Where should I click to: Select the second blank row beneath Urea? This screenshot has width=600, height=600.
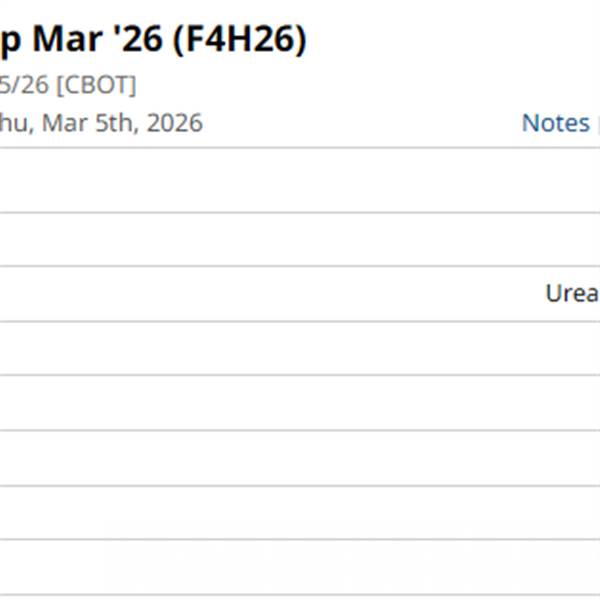coord(300,403)
